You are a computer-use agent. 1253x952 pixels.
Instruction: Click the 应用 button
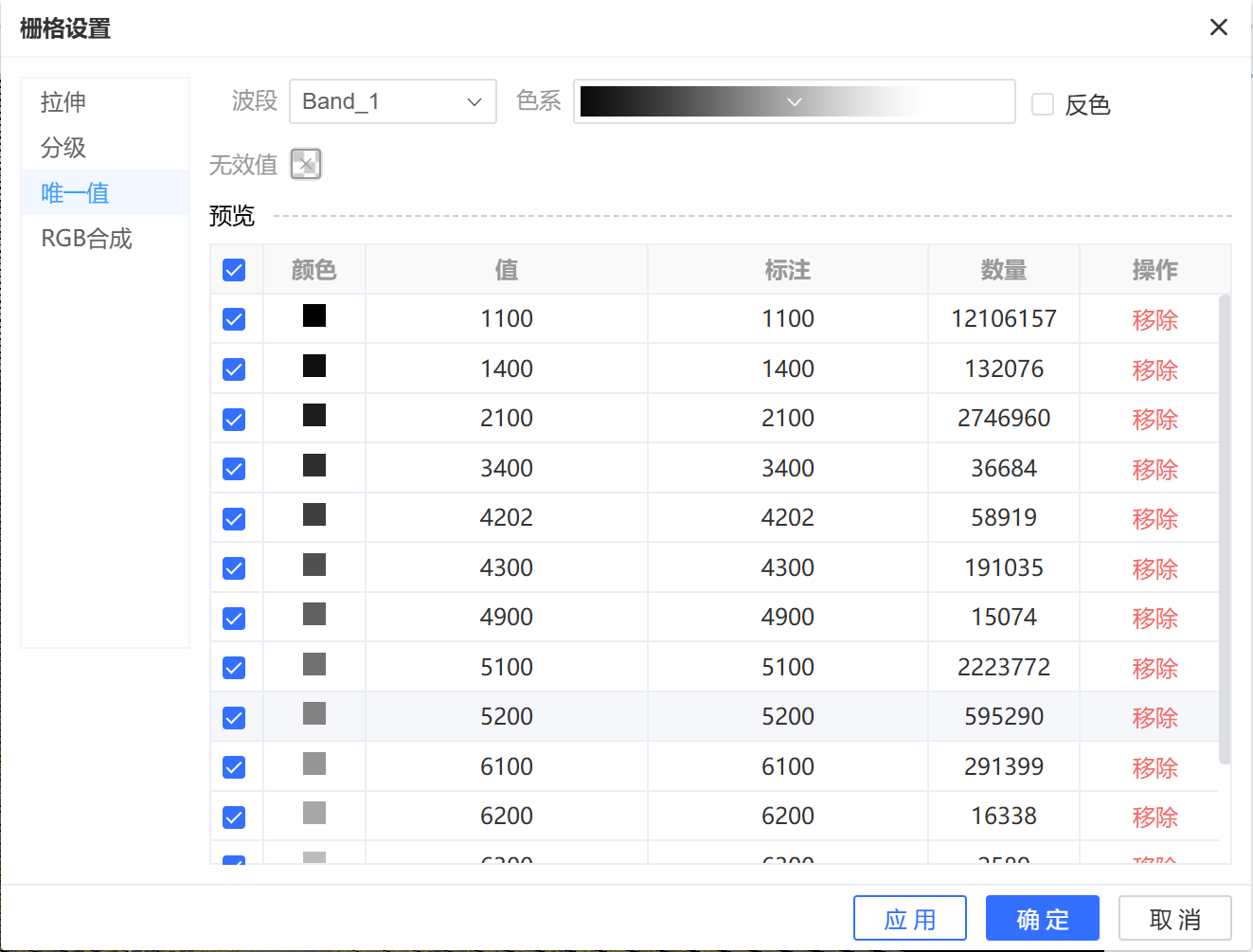[x=909, y=919]
